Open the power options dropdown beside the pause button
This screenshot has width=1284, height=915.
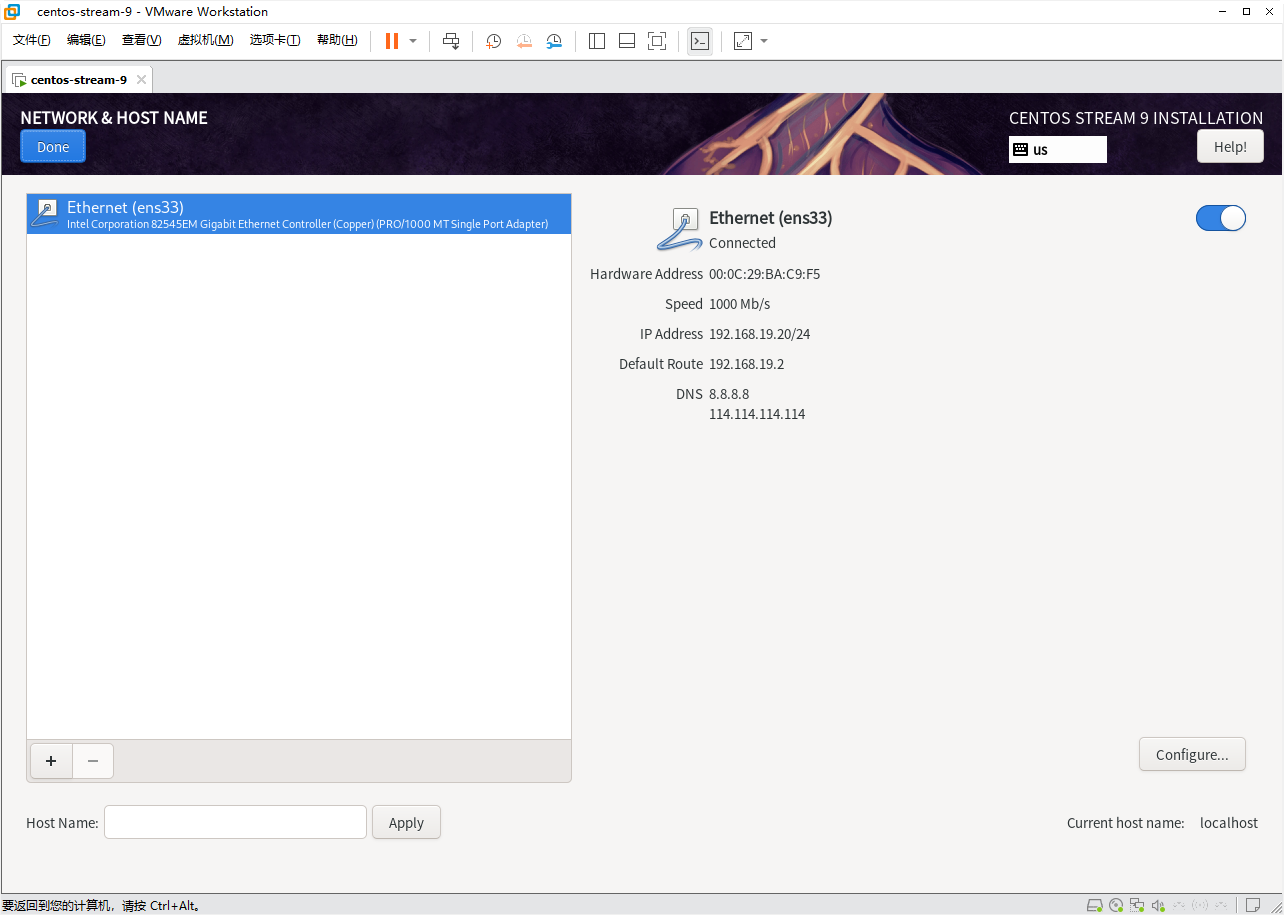pyautogui.click(x=413, y=41)
